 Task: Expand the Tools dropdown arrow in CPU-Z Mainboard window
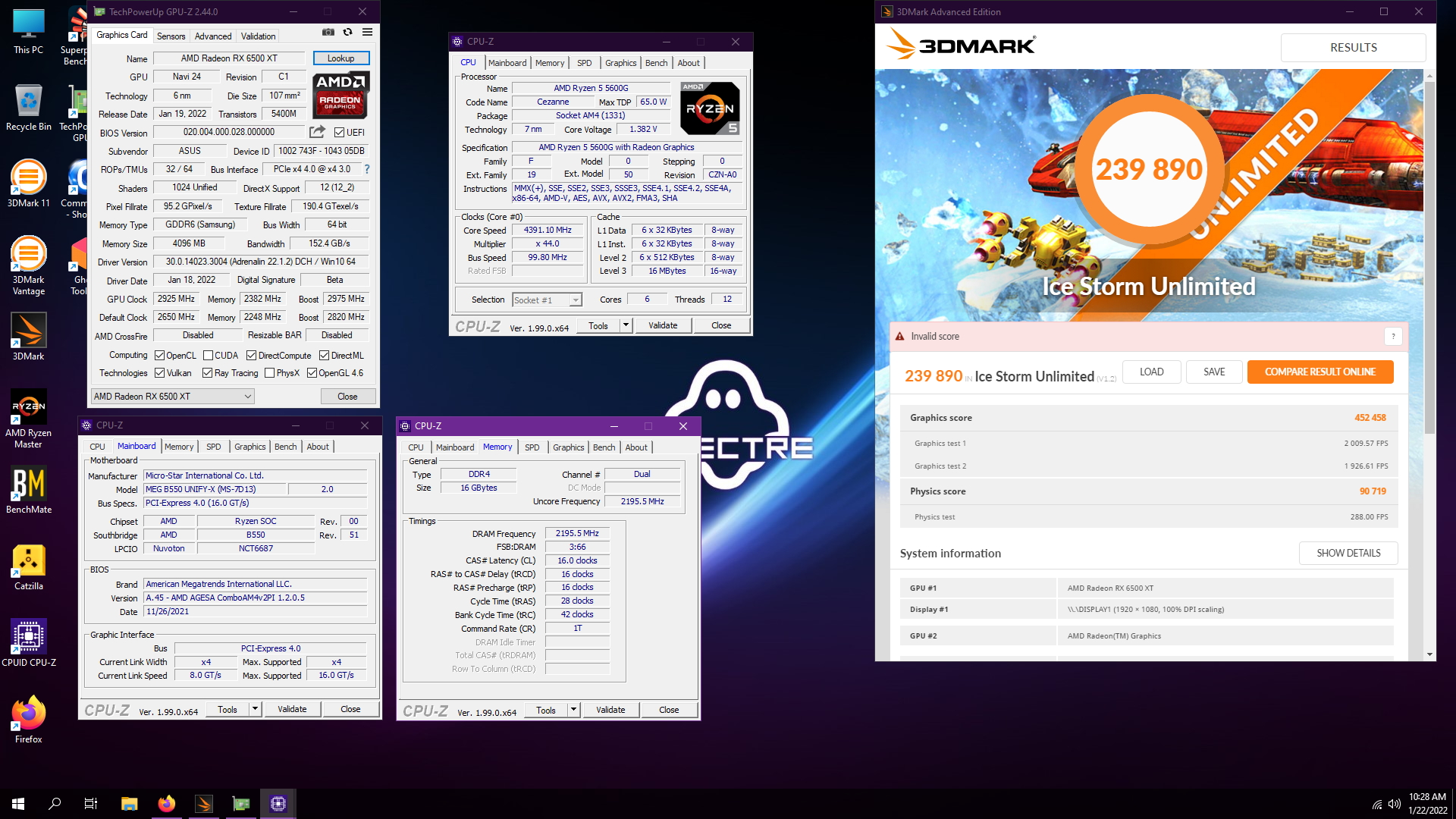click(x=255, y=710)
